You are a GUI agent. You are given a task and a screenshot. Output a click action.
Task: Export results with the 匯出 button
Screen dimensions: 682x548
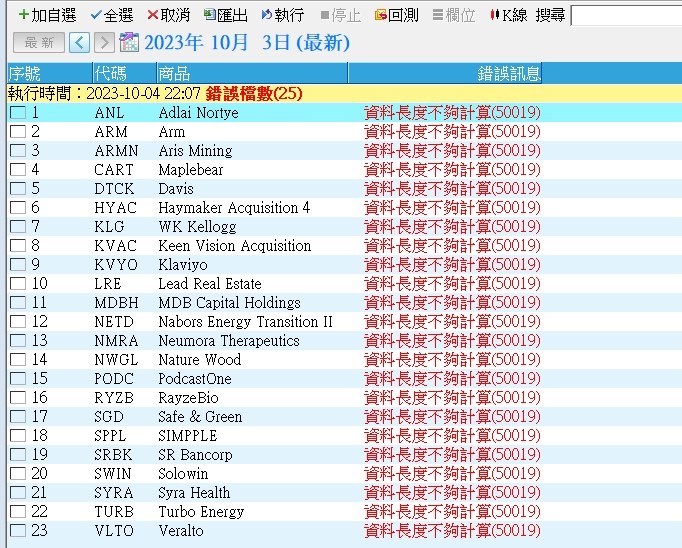pos(225,15)
